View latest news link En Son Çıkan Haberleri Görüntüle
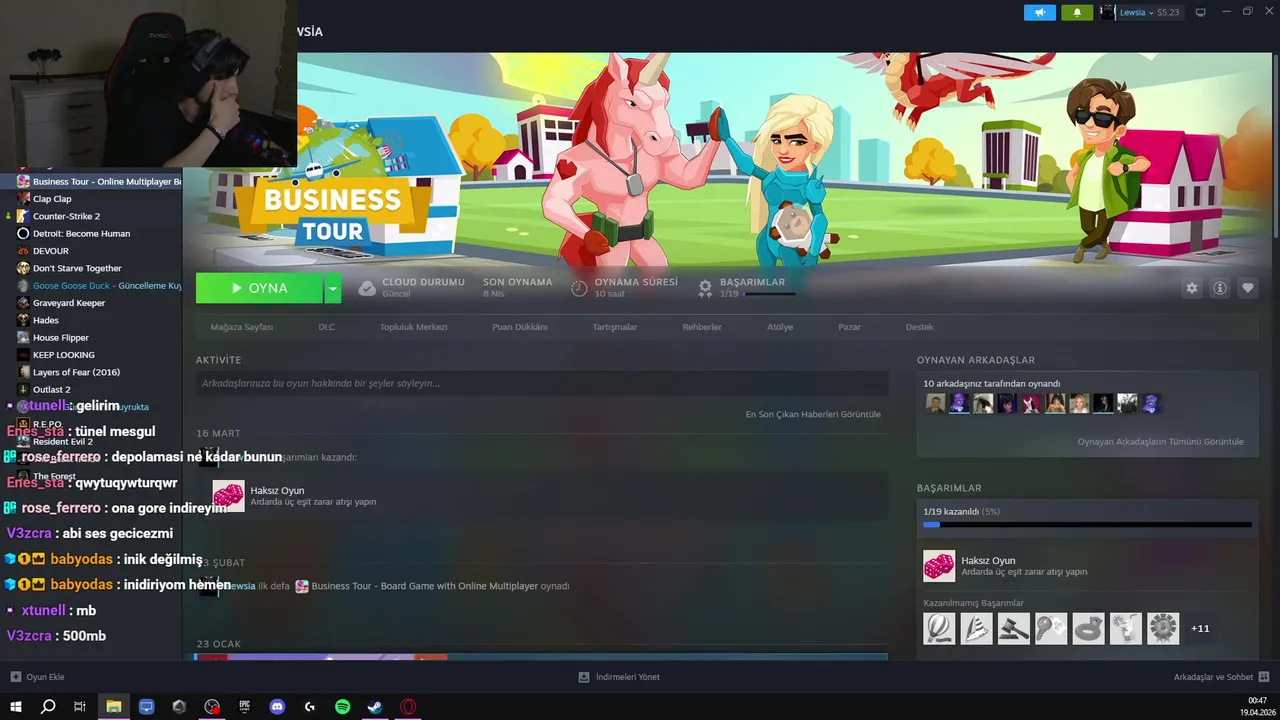The height and width of the screenshot is (720, 1280). point(813,414)
